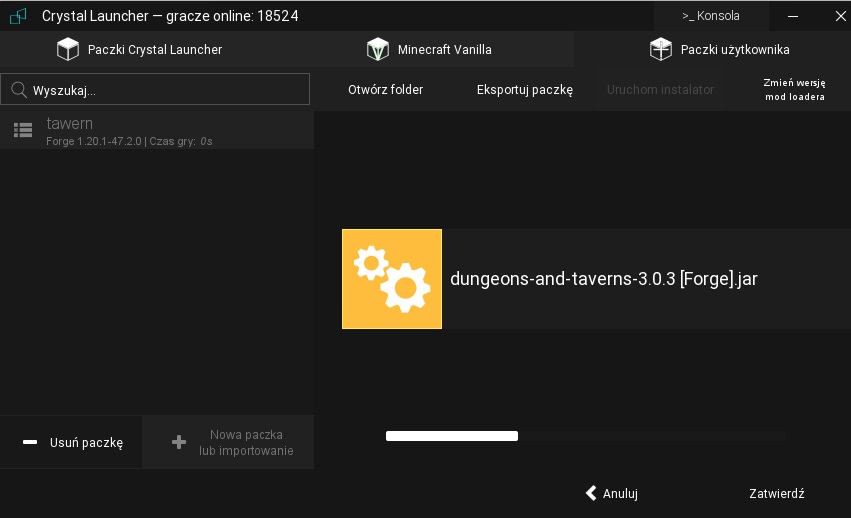Image resolution: width=851 pixels, height=518 pixels.
Task: Click the yellow gears mod icon
Action: pos(392,279)
